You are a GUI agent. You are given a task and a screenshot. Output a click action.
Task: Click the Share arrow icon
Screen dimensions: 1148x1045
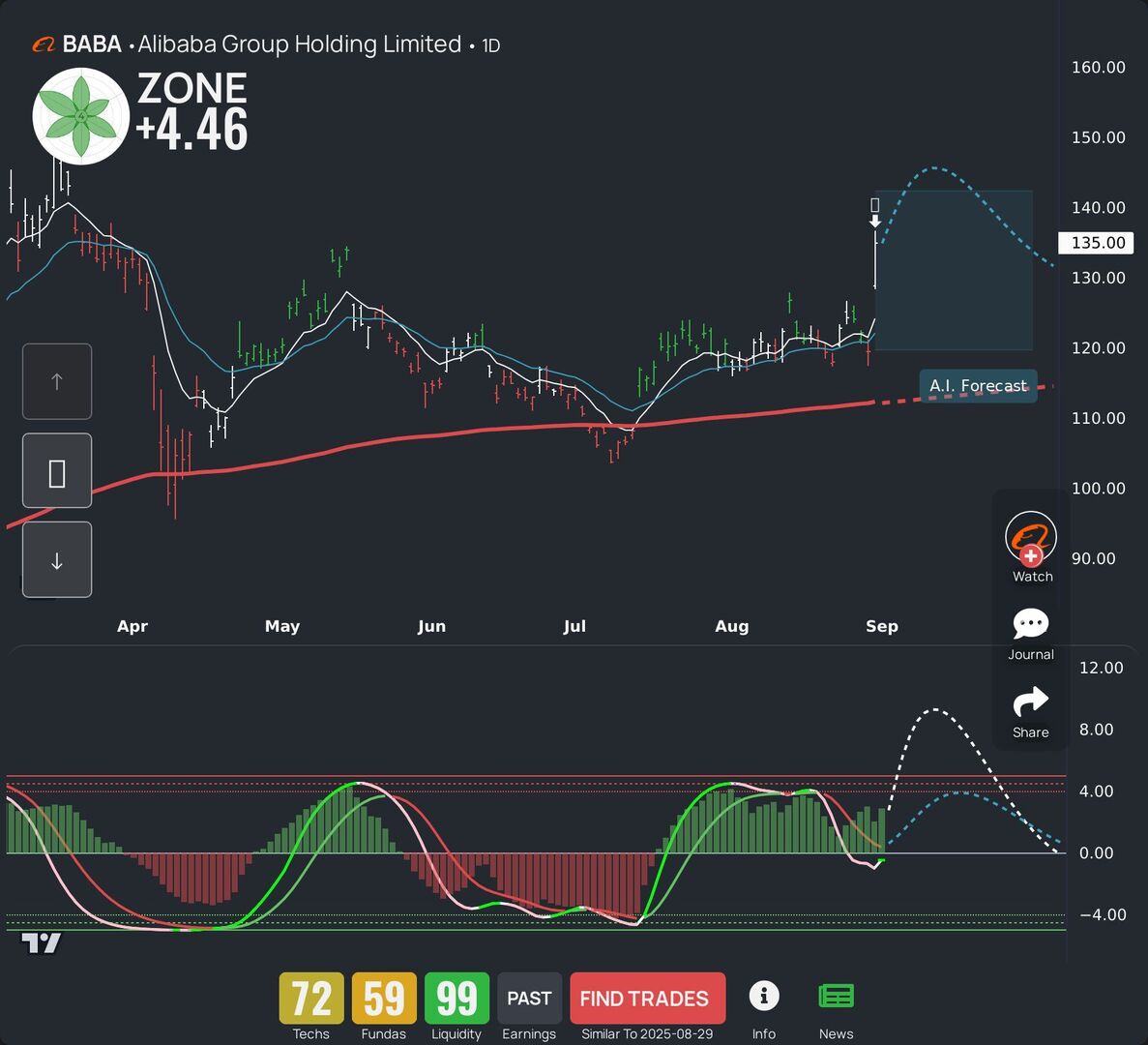(1031, 702)
